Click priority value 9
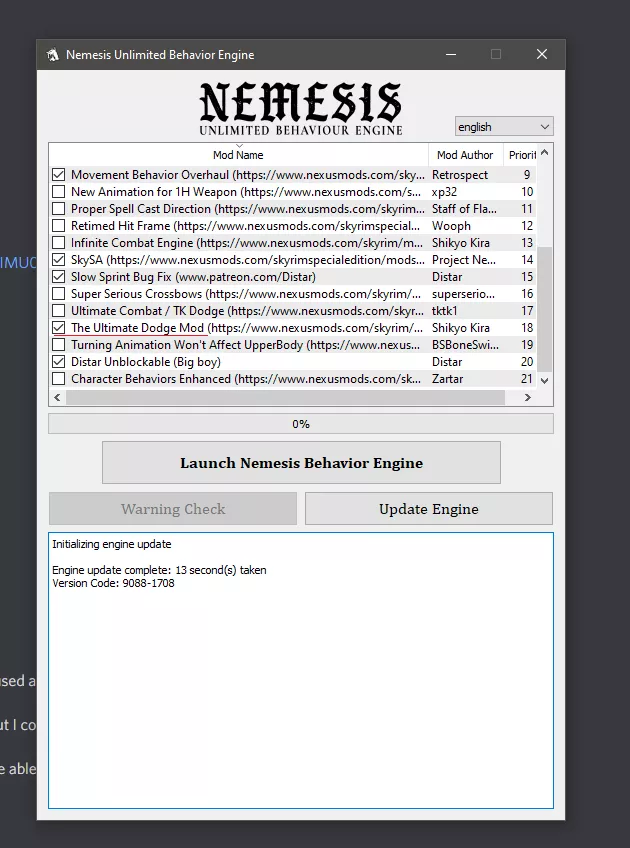The width and height of the screenshot is (630, 848). (527, 175)
